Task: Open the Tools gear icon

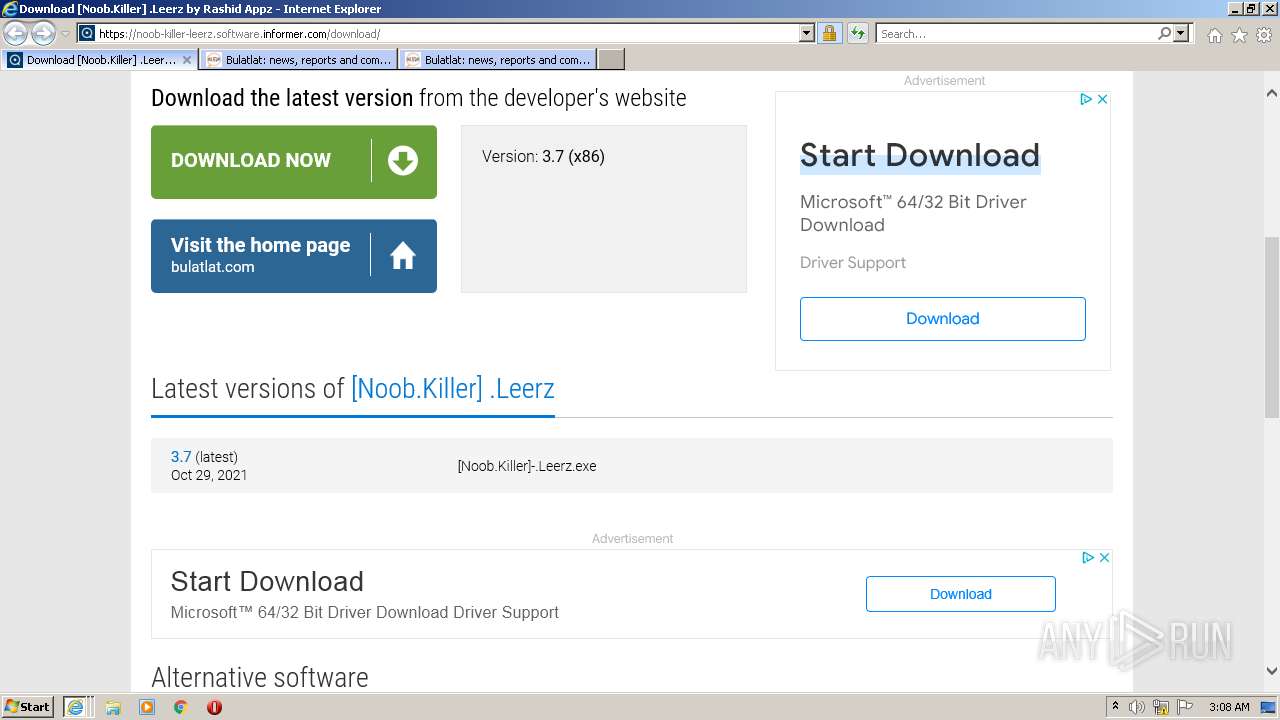Action: (1264, 35)
